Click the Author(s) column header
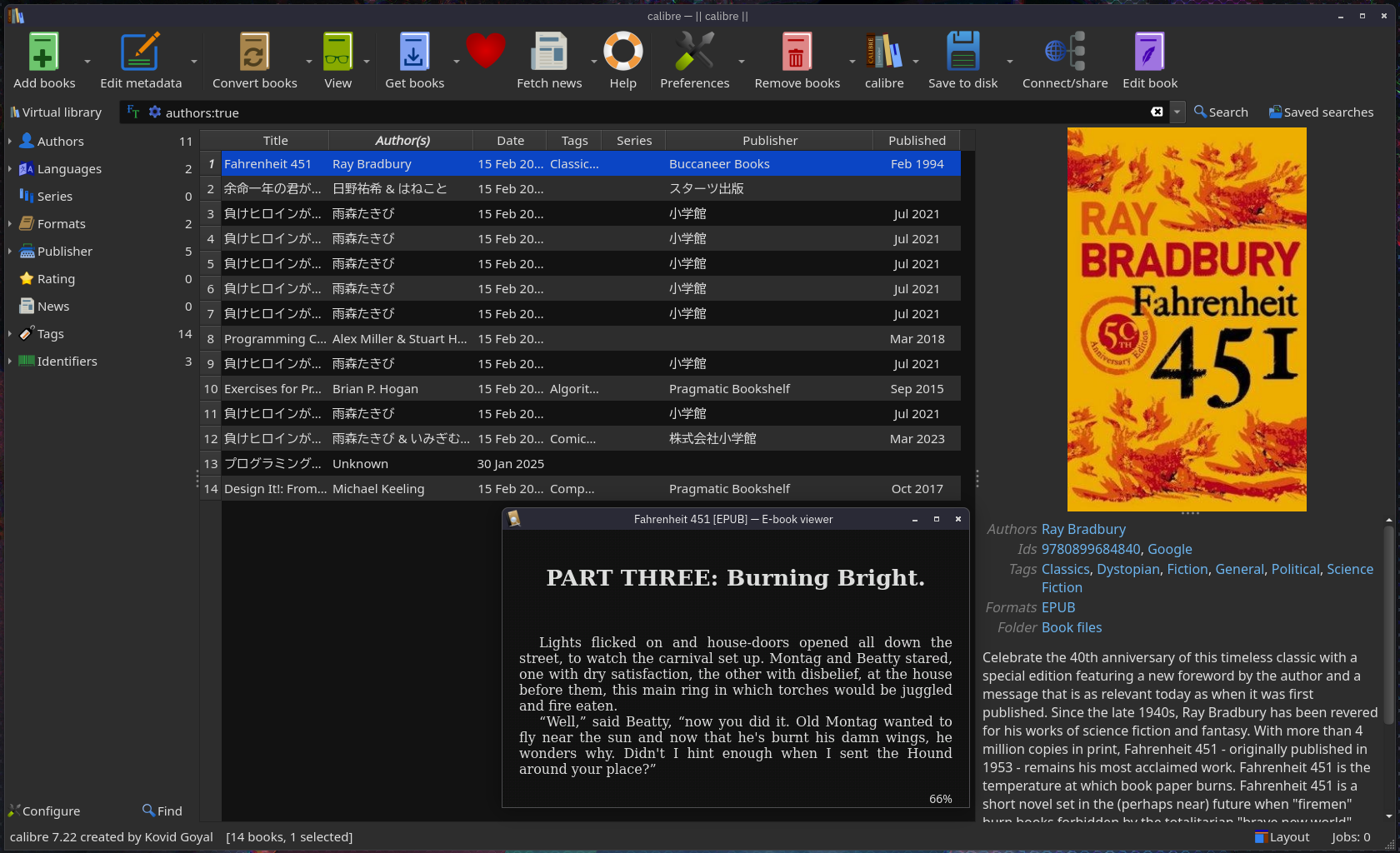 402,141
